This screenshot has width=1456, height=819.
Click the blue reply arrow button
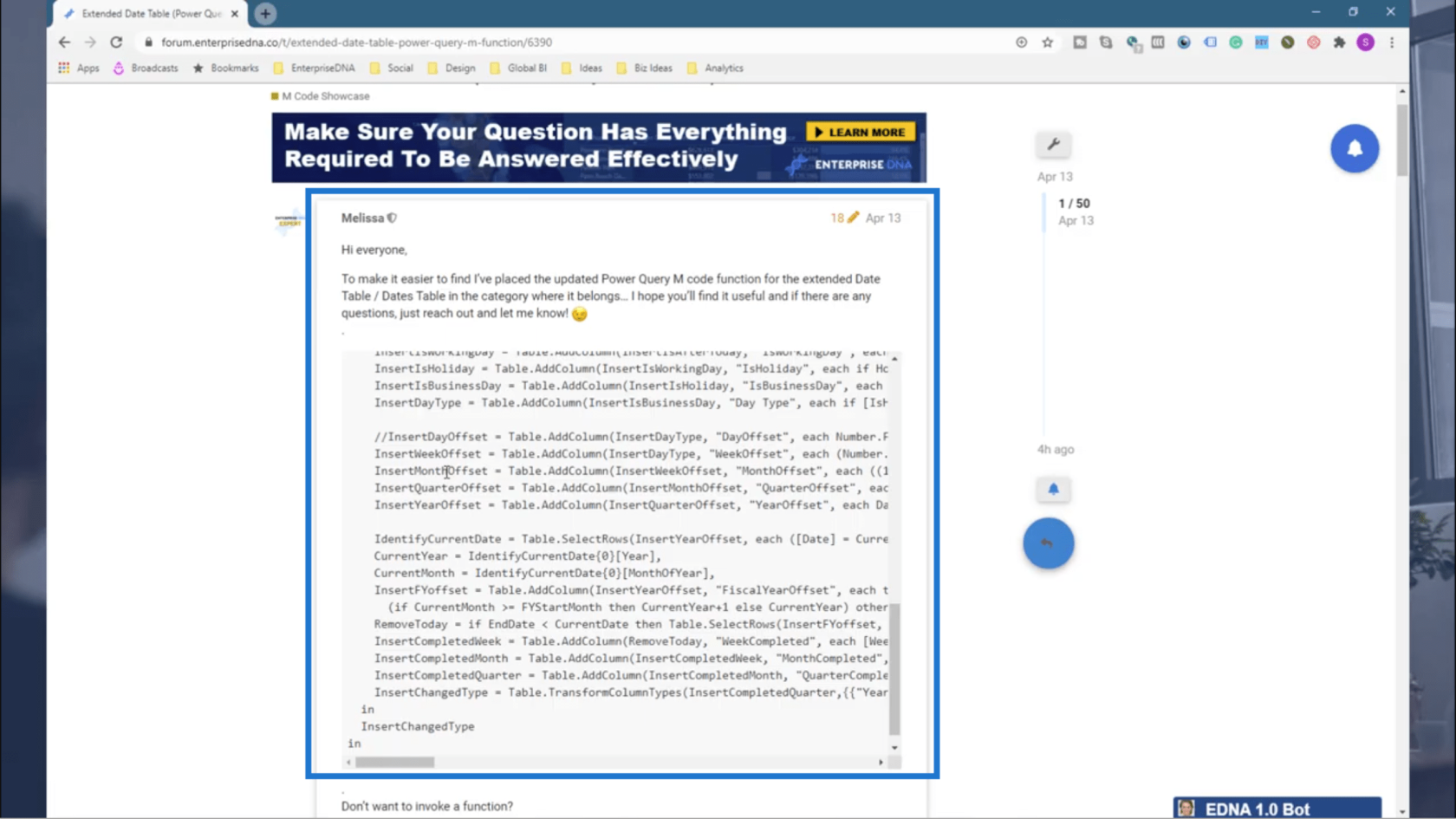[x=1048, y=543]
